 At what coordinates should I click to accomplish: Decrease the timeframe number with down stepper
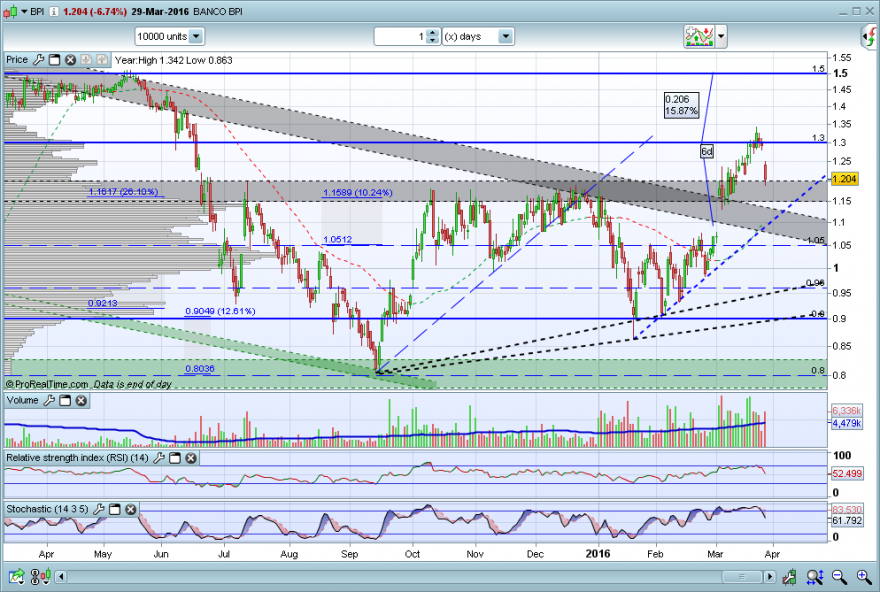(432, 40)
